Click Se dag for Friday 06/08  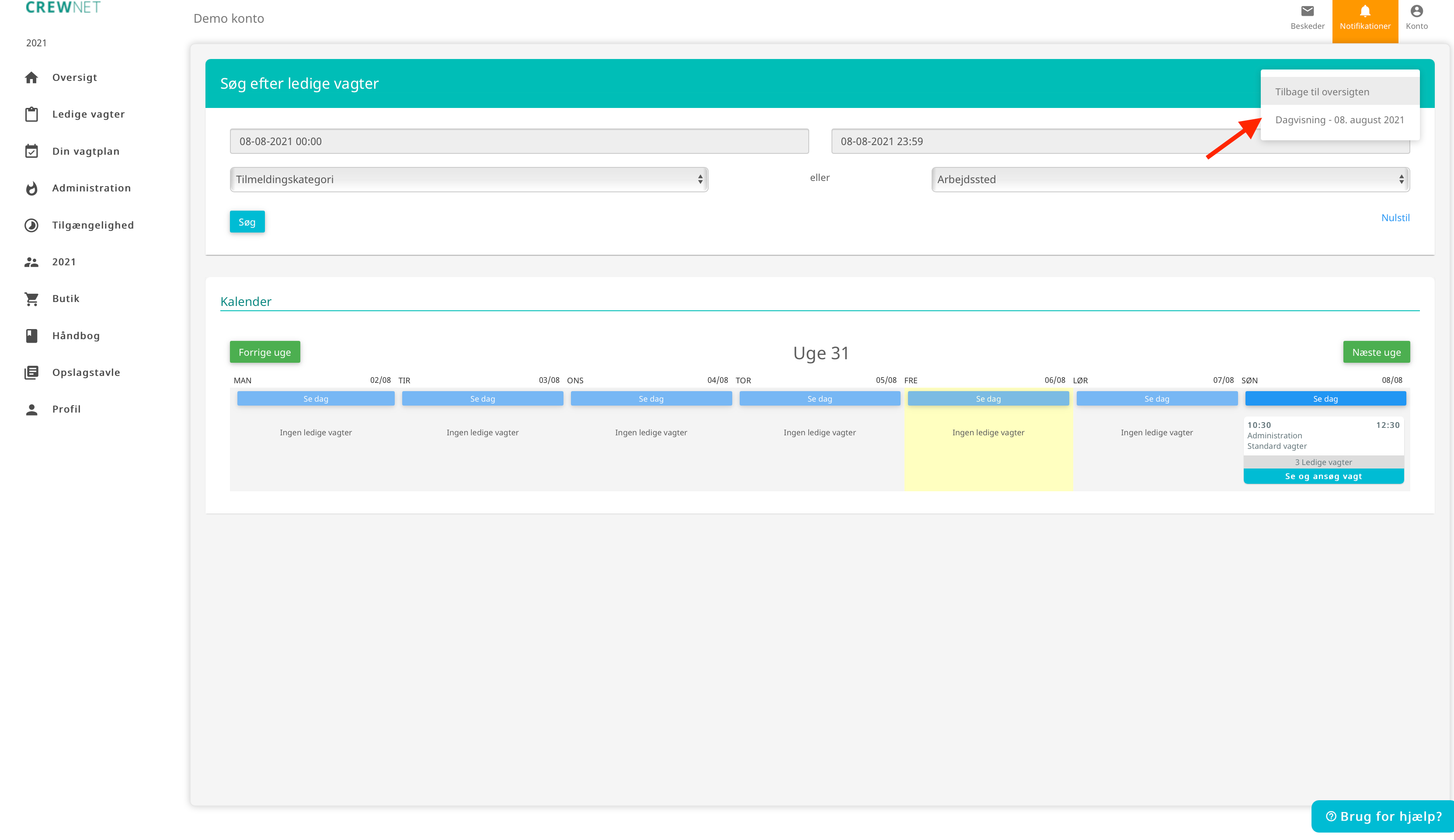[988, 399]
